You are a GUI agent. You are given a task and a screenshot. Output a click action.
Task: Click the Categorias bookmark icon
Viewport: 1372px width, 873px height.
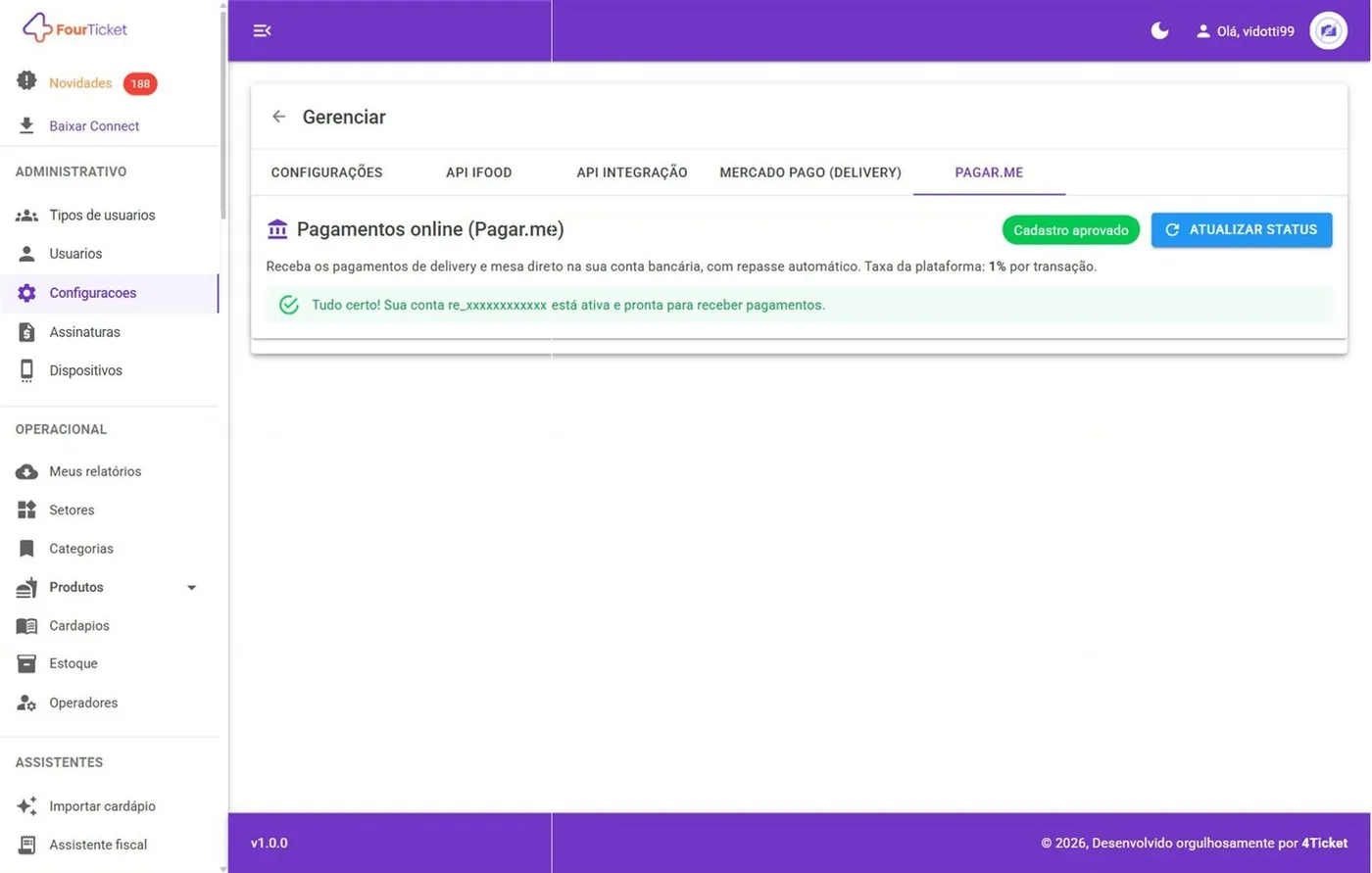tap(26, 549)
